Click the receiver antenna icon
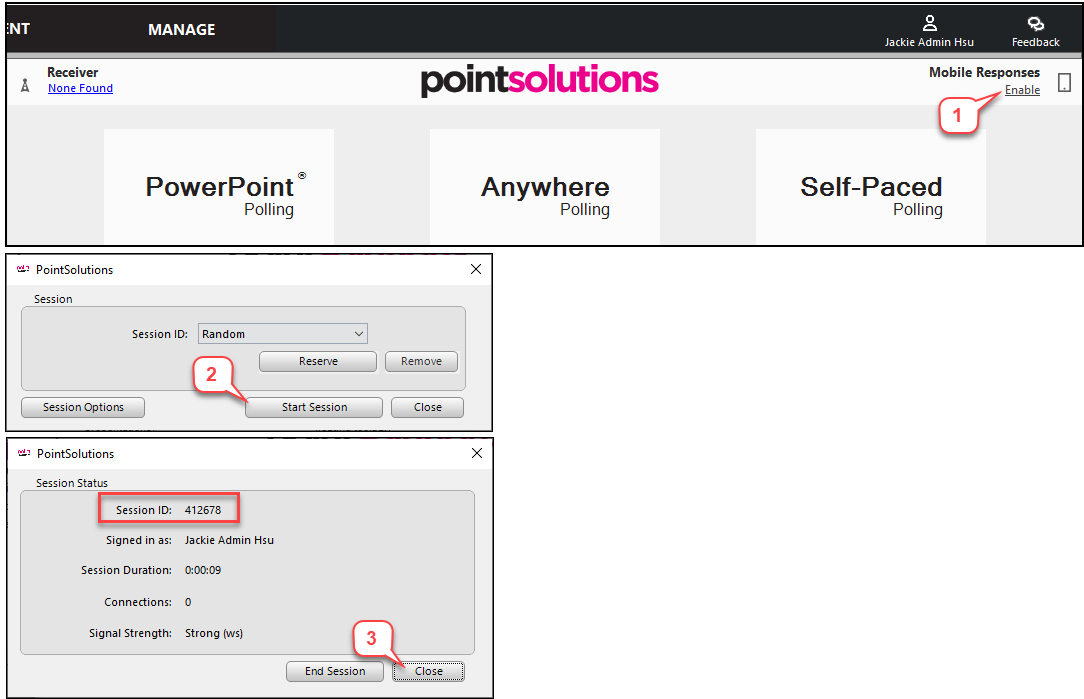The height and width of the screenshot is (699, 1084). coord(25,85)
